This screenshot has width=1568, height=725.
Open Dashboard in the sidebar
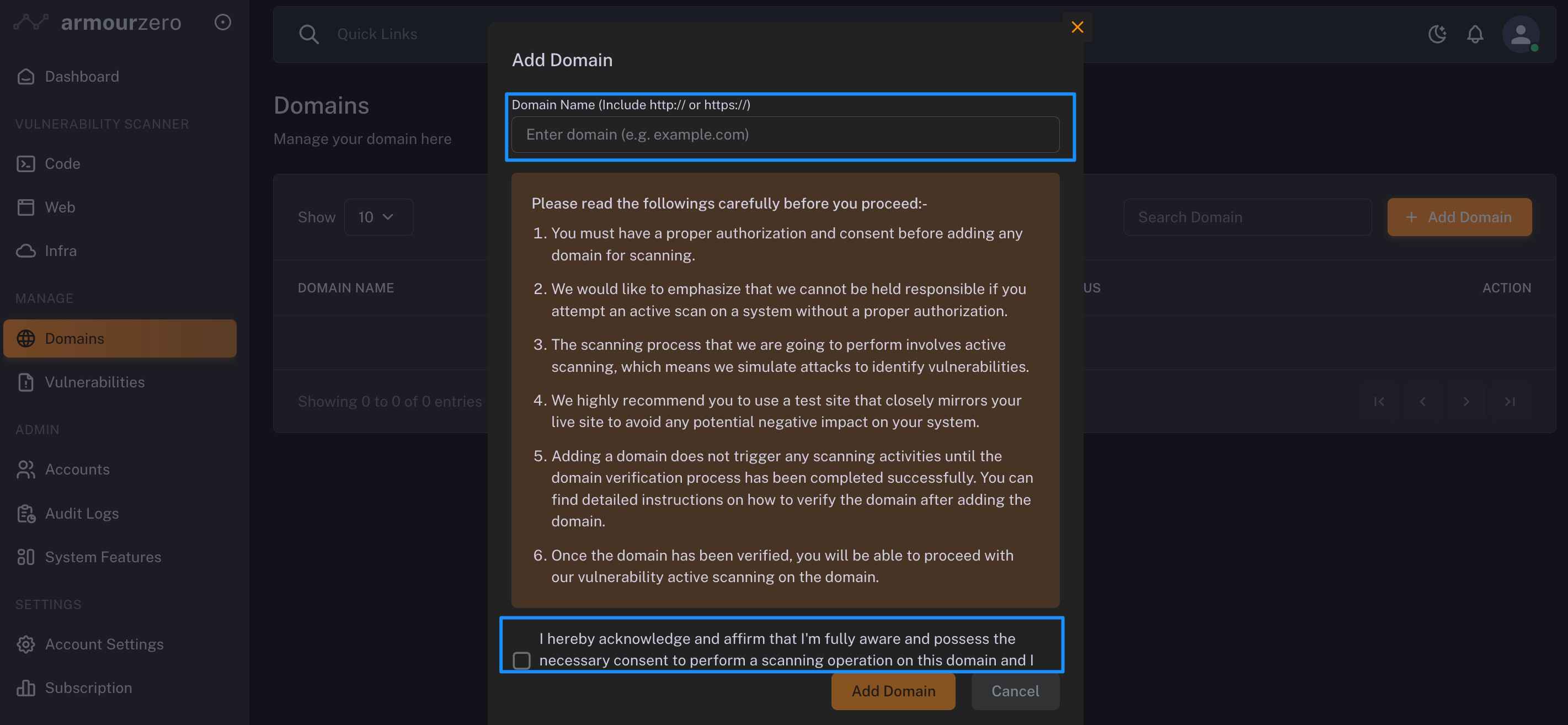tap(82, 77)
